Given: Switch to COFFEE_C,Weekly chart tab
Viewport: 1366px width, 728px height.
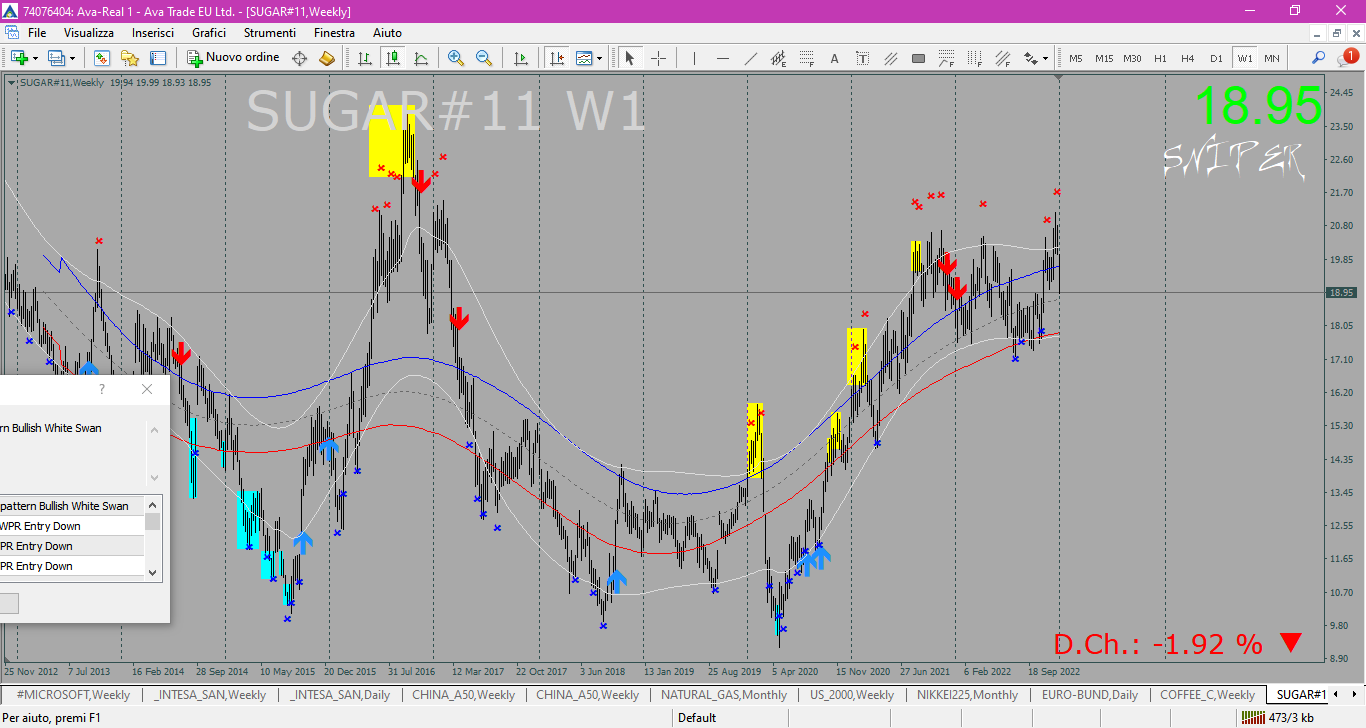Looking at the screenshot, I should coord(1207,695).
